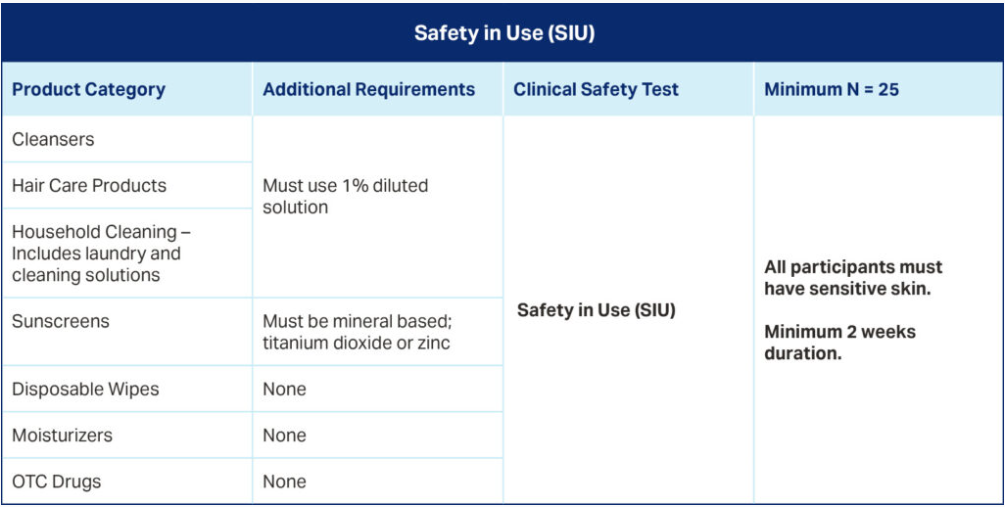Screen dimensions: 1005x507
Task: Click the Minimum N = 25 header
Action: (831, 89)
